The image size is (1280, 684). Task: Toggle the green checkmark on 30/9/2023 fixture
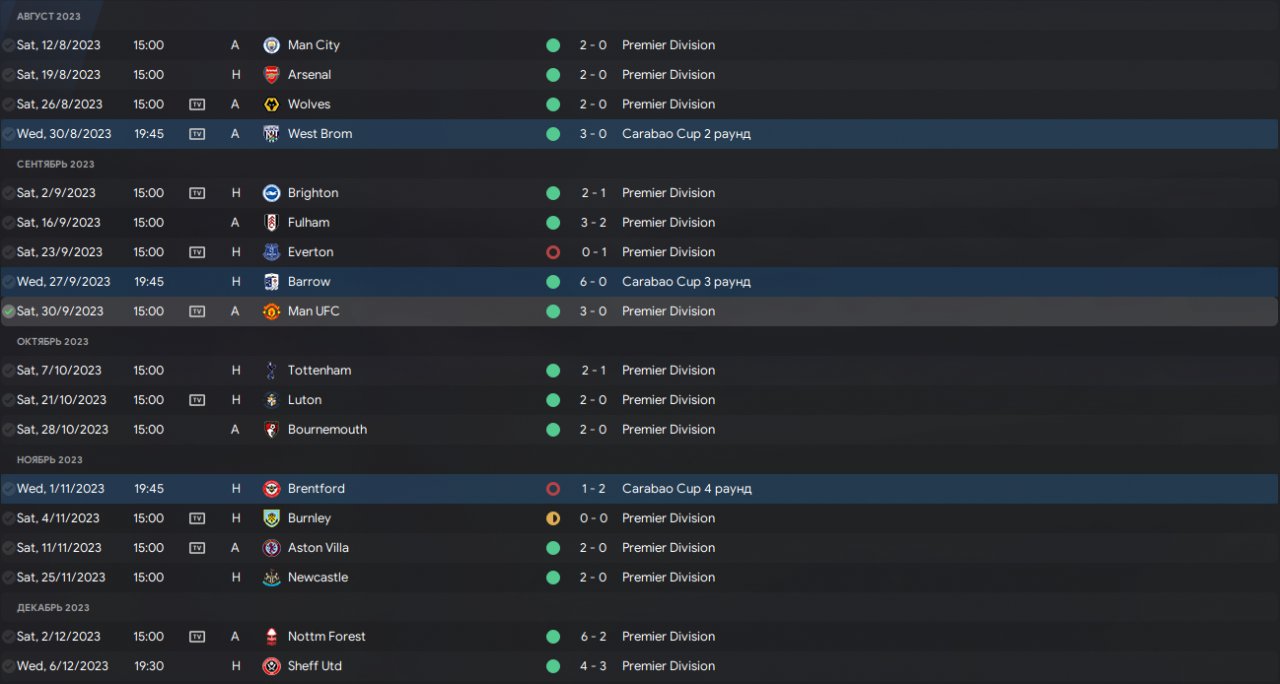(x=9, y=311)
